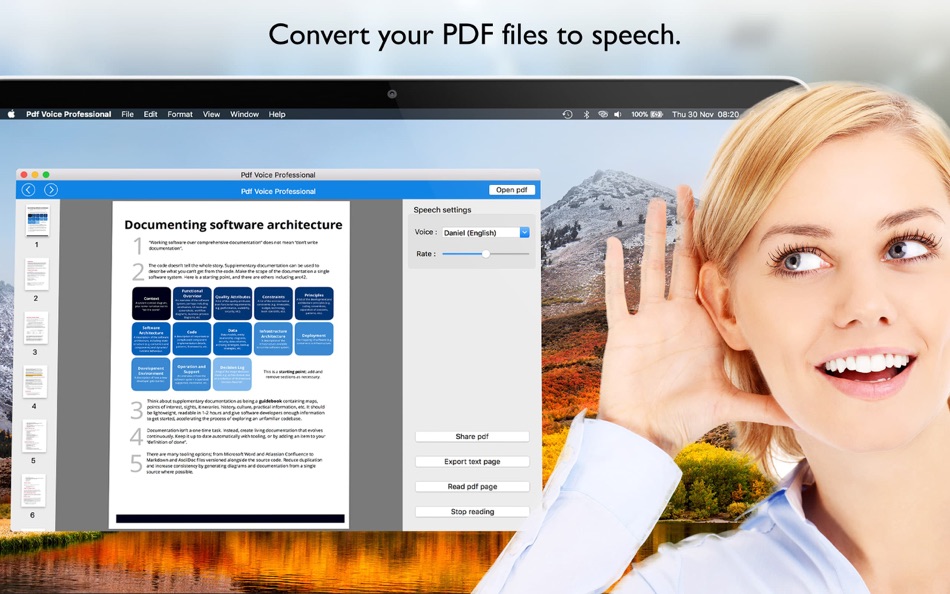Open the View menu
950x594 pixels.
(211, 114)
